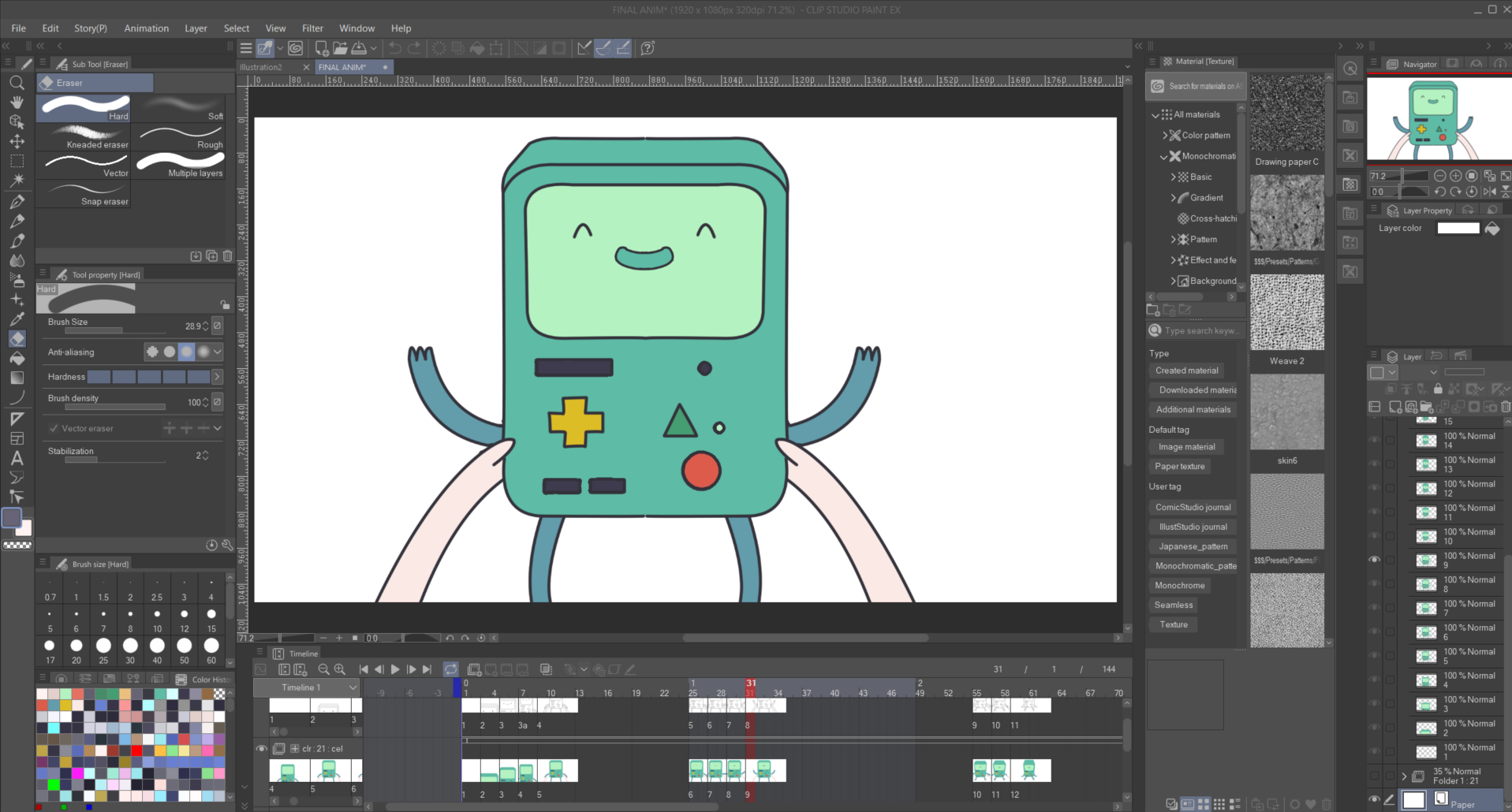The width and height of the screenshot is (1512, 812).
Task: Switch to the Illustration2 document tab
Action: (261, 67)
